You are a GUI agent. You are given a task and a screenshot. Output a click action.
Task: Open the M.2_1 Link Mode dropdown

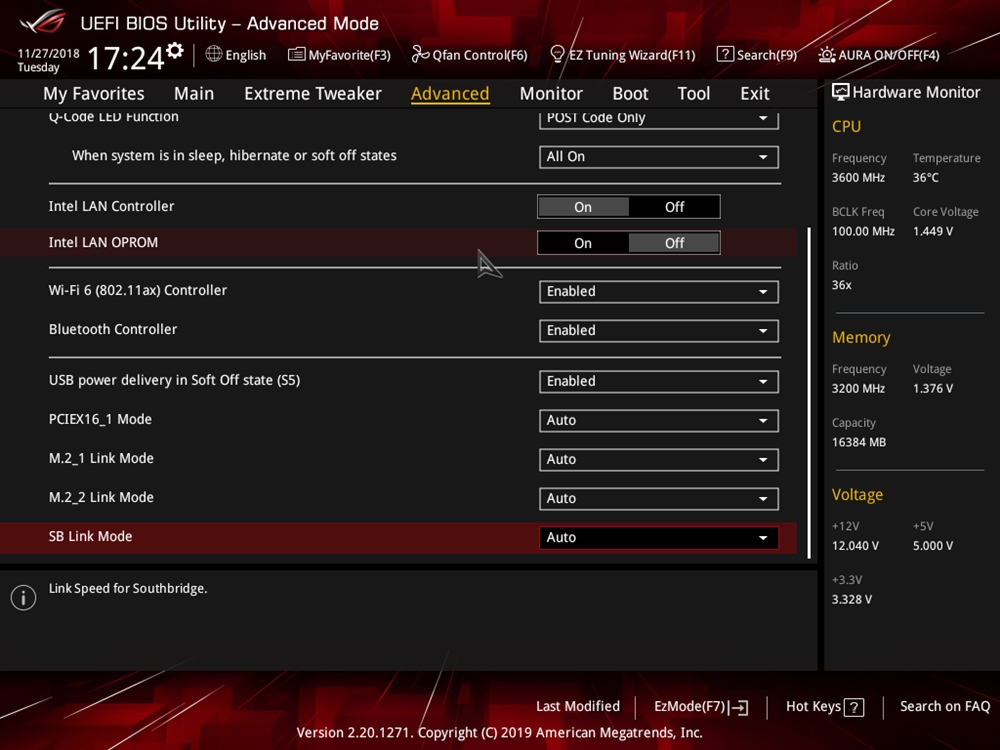pos(659,459)
